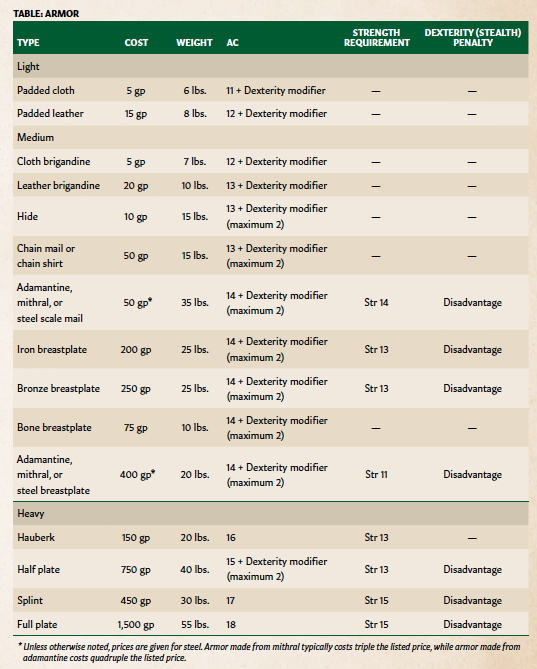537x669 pixels.
Task: Click the Bronze breastplate name
Action: pos(58,388)
